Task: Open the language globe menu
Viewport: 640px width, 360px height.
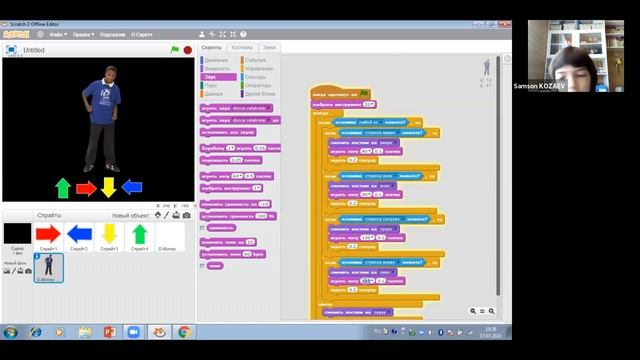Action: [x=40, y=35]
